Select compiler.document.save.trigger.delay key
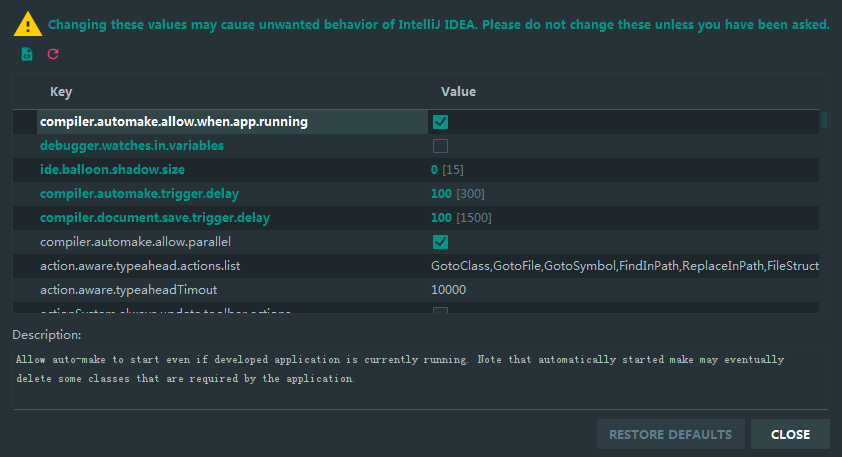 tap(155, 218)
